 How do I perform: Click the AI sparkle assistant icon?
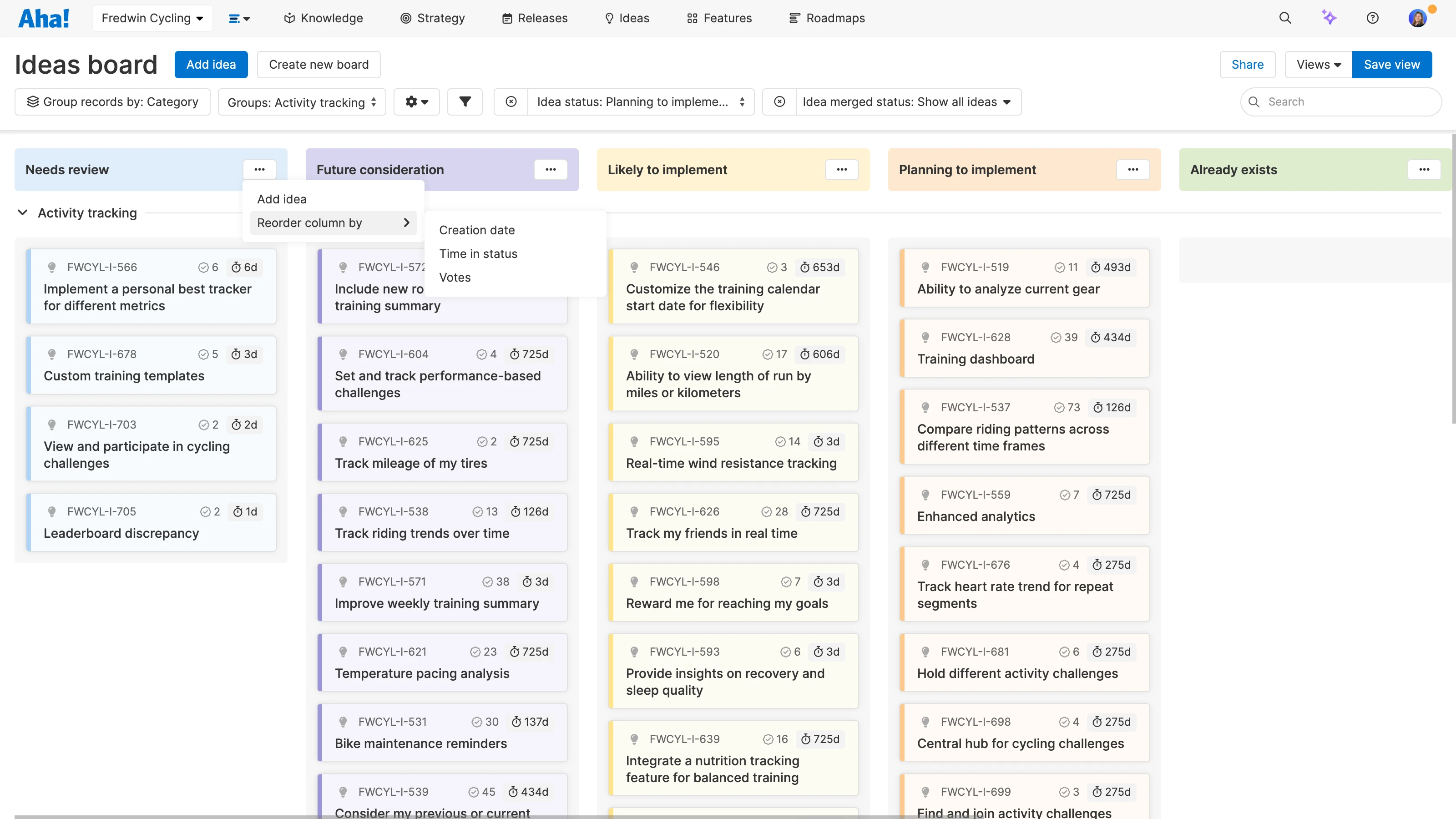point(1329,18)
